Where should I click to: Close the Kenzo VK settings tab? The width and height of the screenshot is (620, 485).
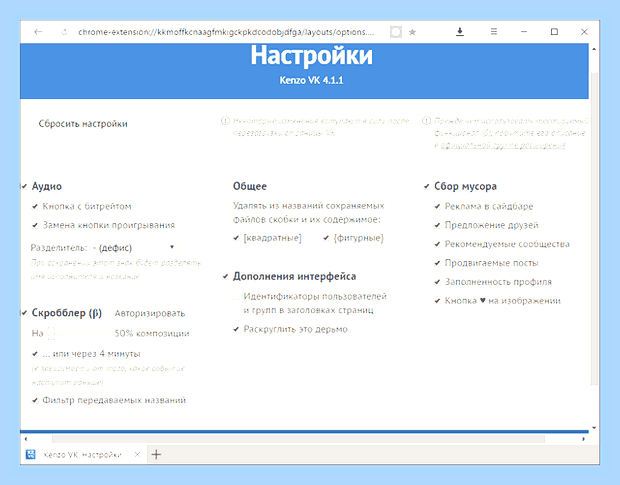(137, 455)
